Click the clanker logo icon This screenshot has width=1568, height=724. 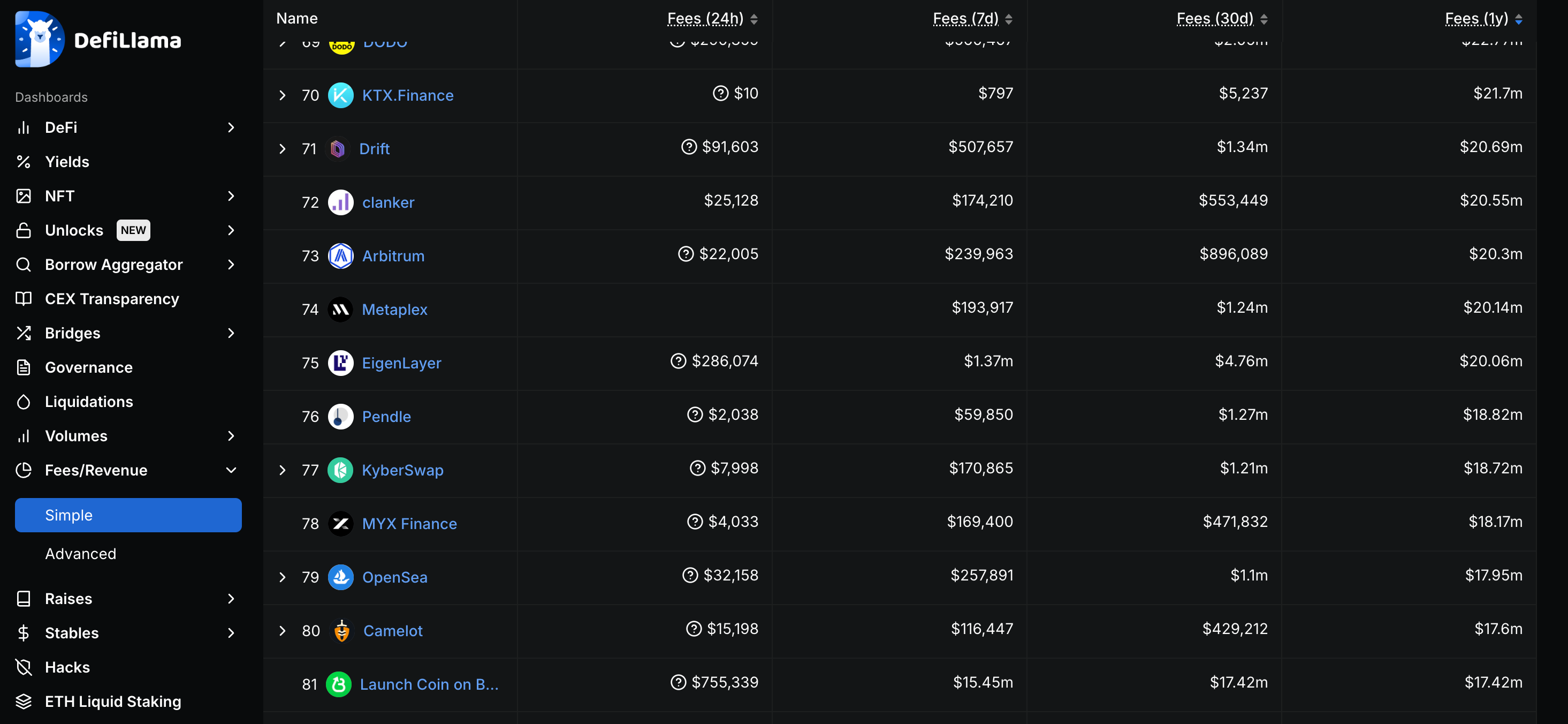[x=341, y=202]
